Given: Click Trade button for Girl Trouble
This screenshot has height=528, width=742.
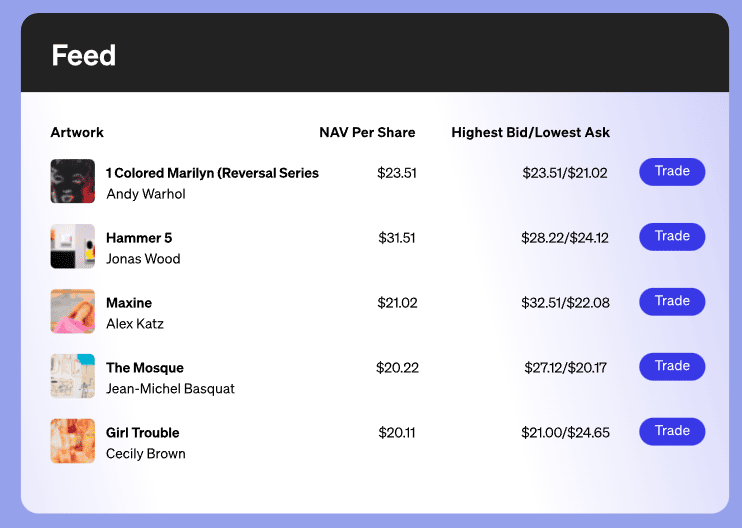Looking at the screenshot, I should coord(672,431).
